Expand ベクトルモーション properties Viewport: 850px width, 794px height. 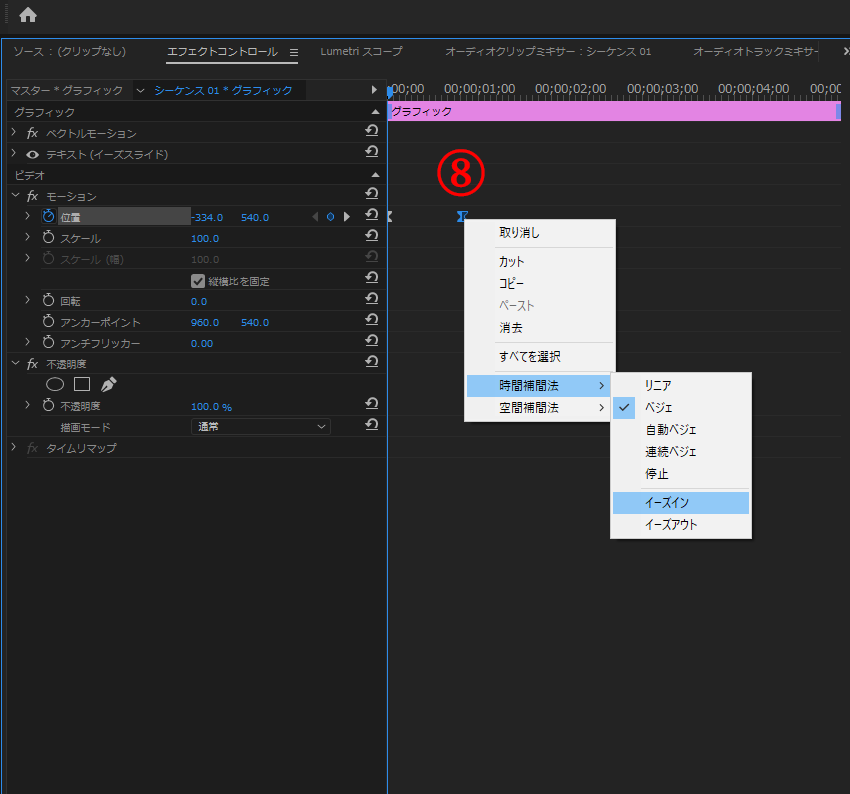click(x=14, y=132)
